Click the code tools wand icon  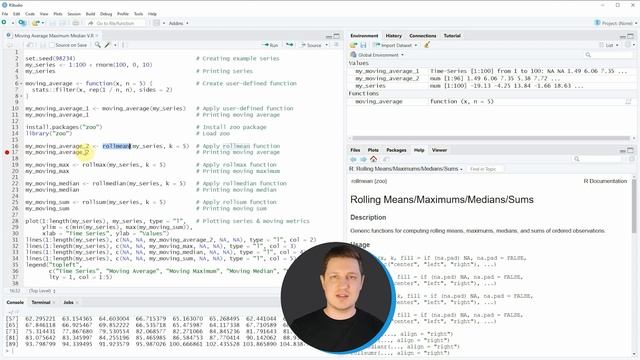click(107, 45)
